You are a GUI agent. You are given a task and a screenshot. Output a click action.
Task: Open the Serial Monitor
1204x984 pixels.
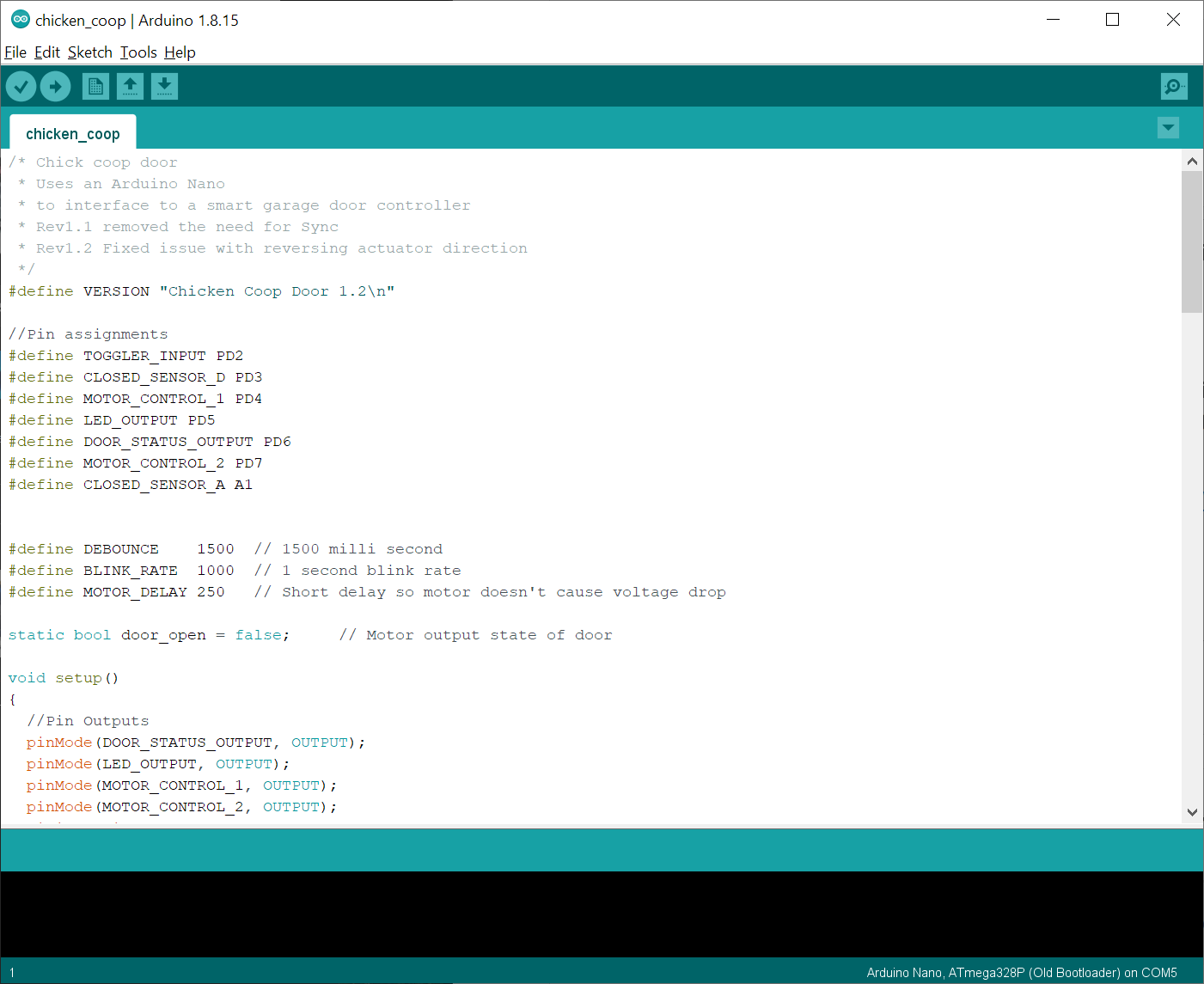tap(1174, 86)
